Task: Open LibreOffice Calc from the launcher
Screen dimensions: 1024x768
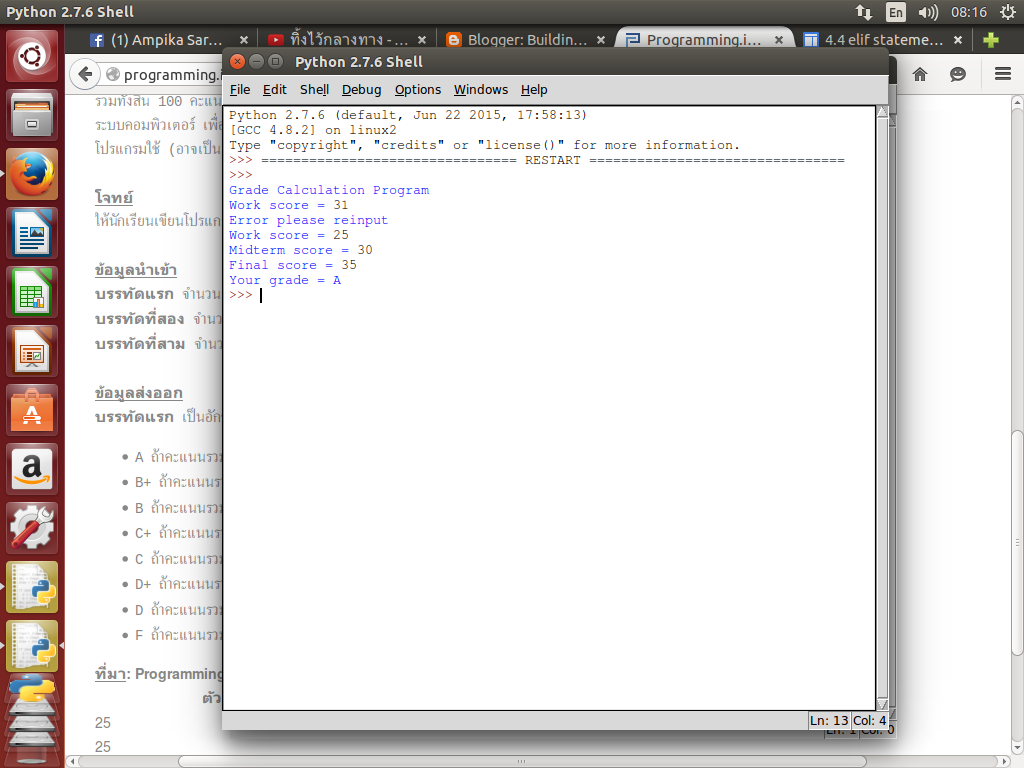Action: point(32,292)
